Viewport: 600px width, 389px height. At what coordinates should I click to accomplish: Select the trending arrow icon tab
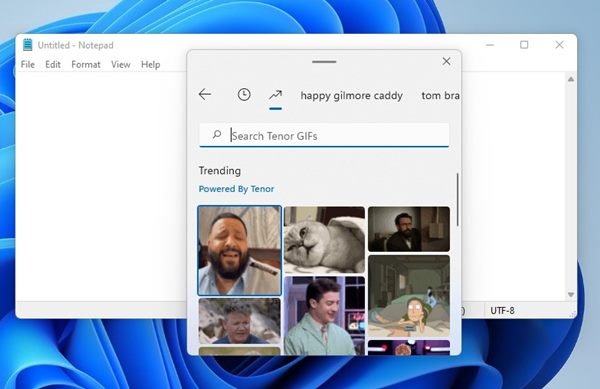point(276,94)
